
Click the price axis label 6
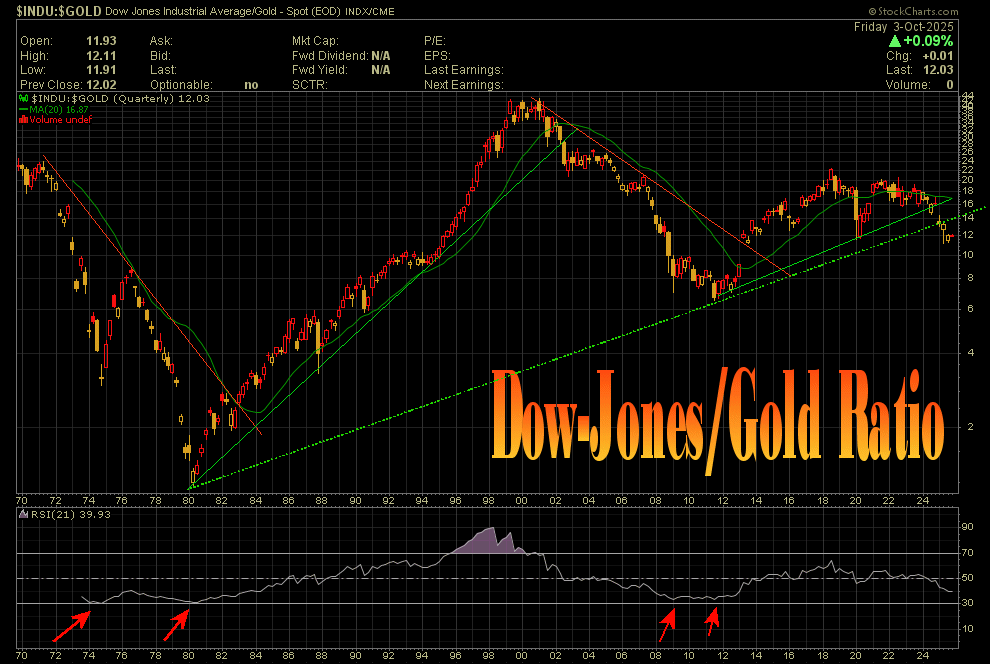(x=971, y=309)
